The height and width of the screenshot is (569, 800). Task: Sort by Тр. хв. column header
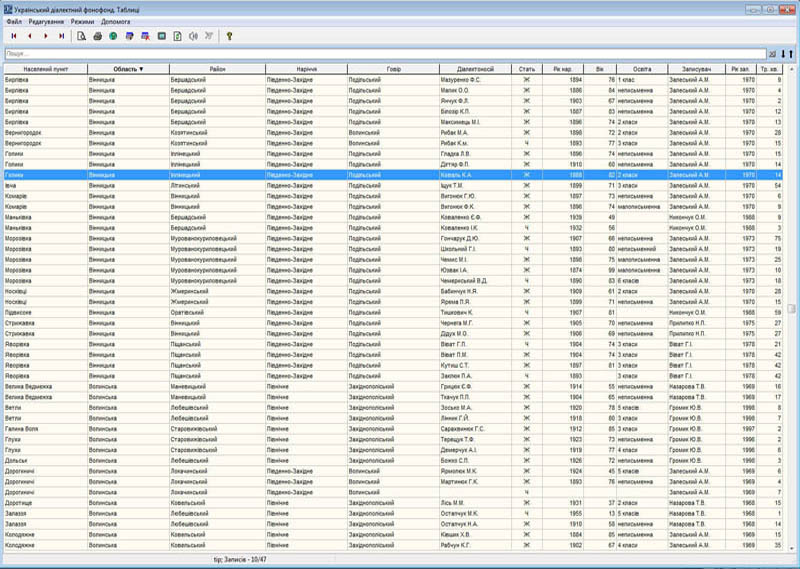pos(769,69)
